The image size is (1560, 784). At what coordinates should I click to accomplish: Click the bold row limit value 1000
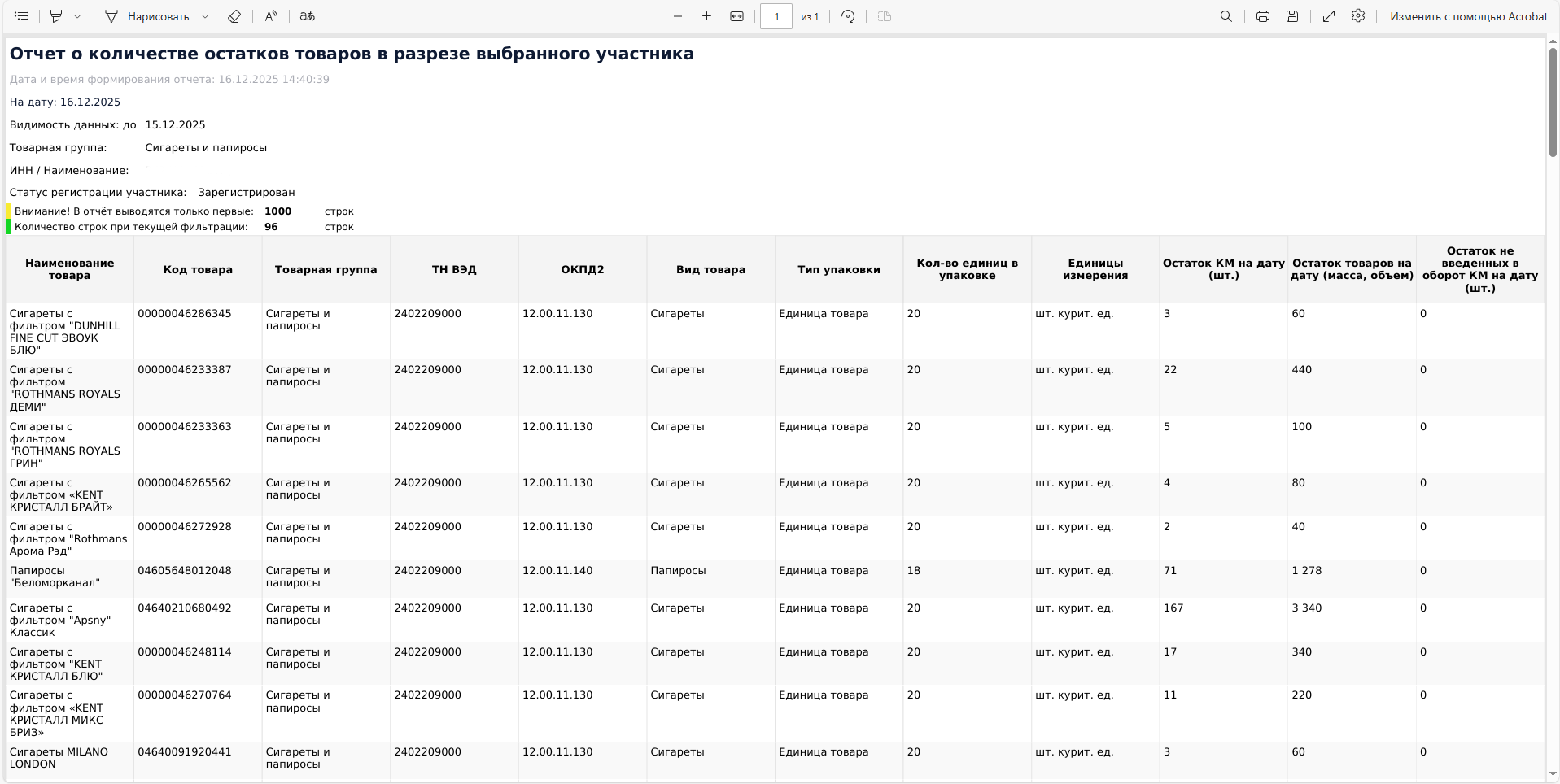click(x=277, y=211)
